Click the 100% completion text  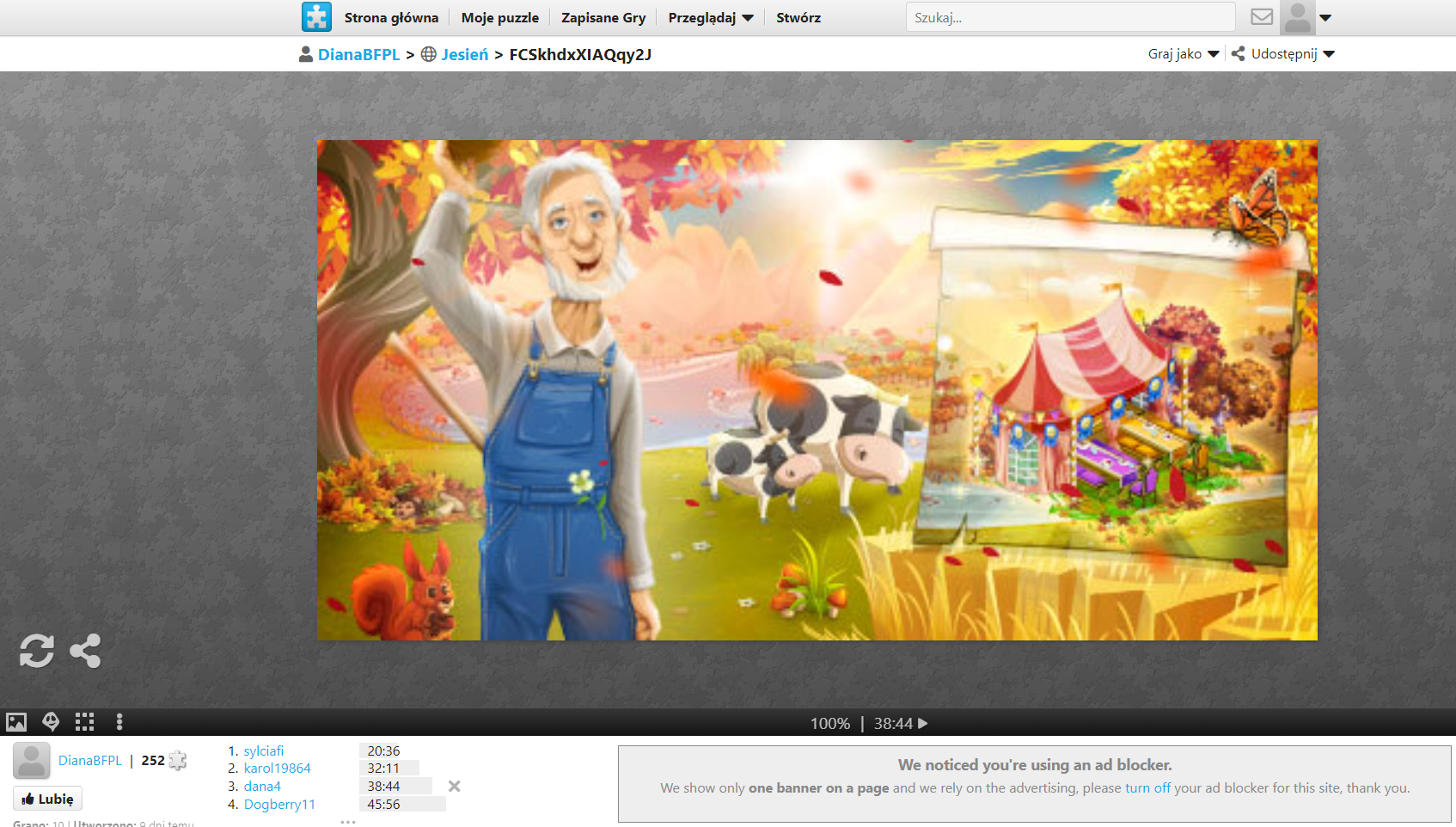coord(830,723)
